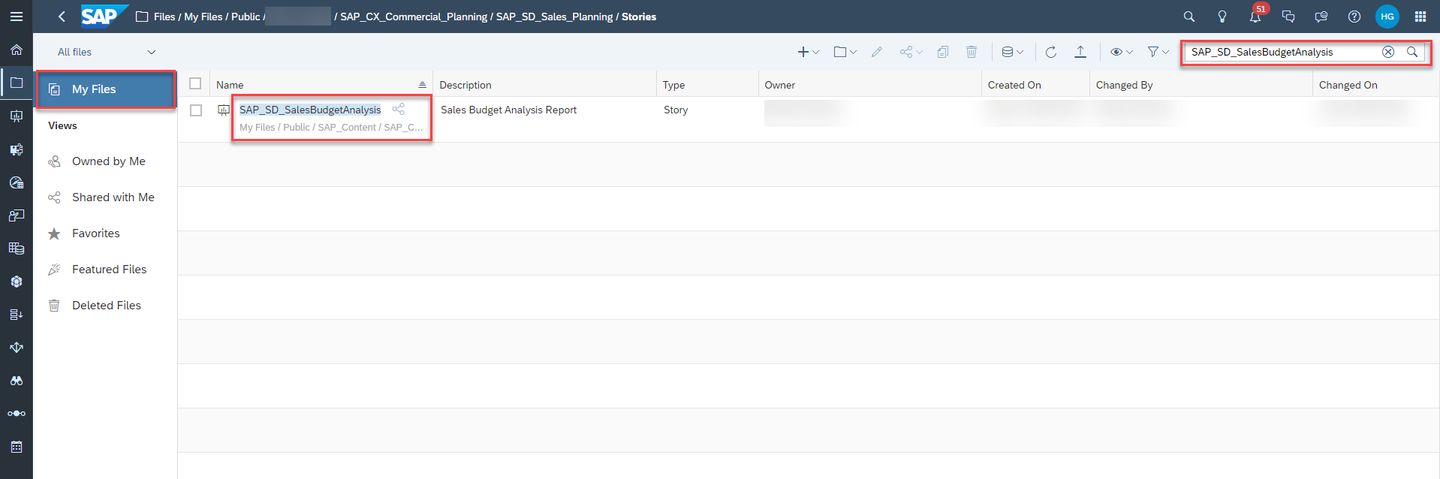The image size is (1440, 479).
Task: Click the Upload file icon in toolbar
Action: 1080,52
